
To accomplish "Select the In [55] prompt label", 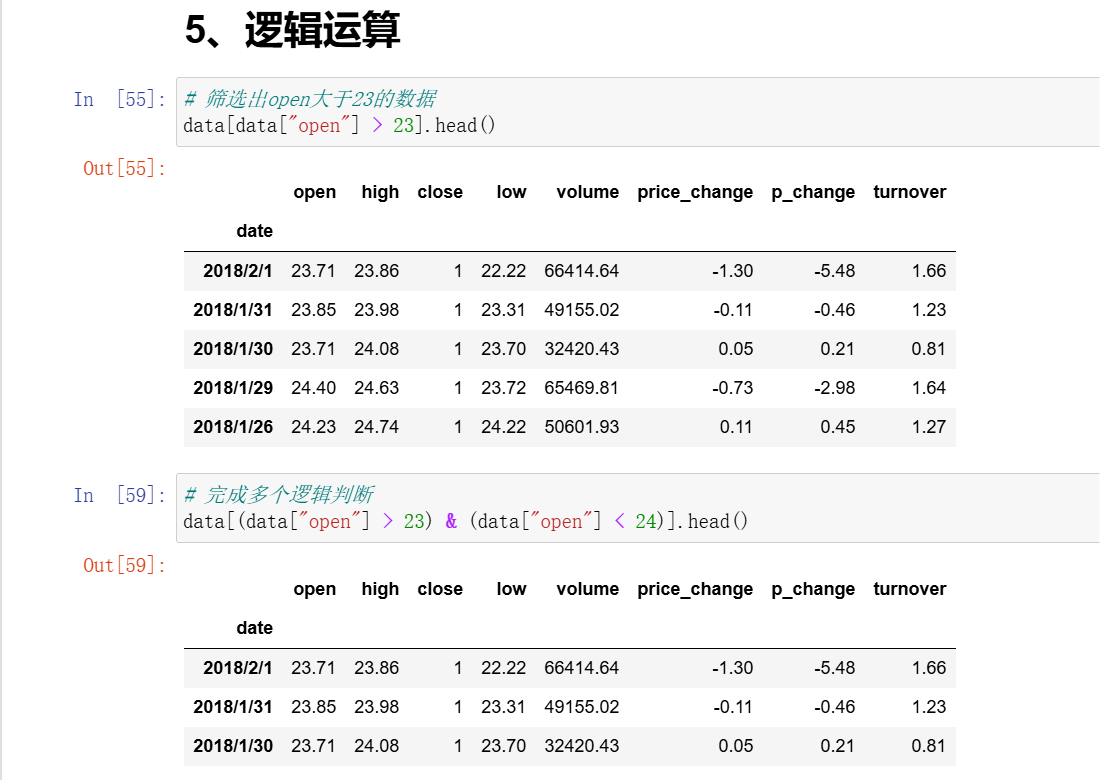I will 120,100.
